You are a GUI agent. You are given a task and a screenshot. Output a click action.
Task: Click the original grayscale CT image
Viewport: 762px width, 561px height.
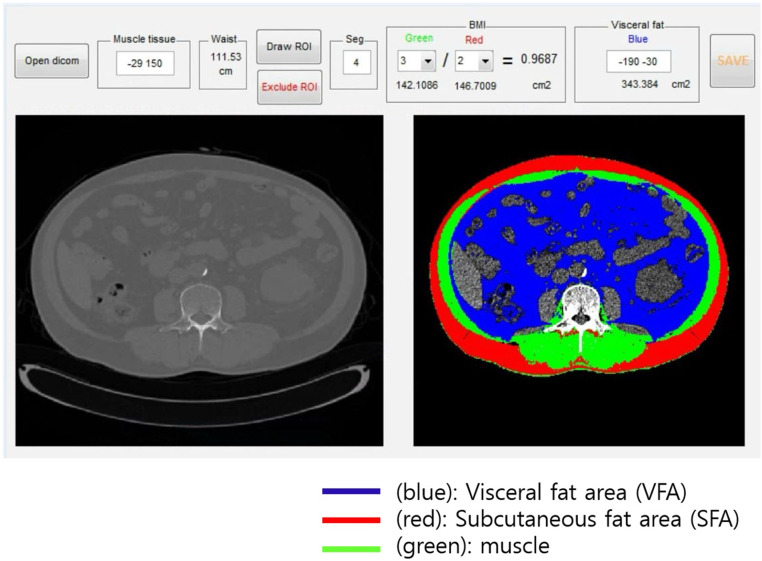(199, 280)
